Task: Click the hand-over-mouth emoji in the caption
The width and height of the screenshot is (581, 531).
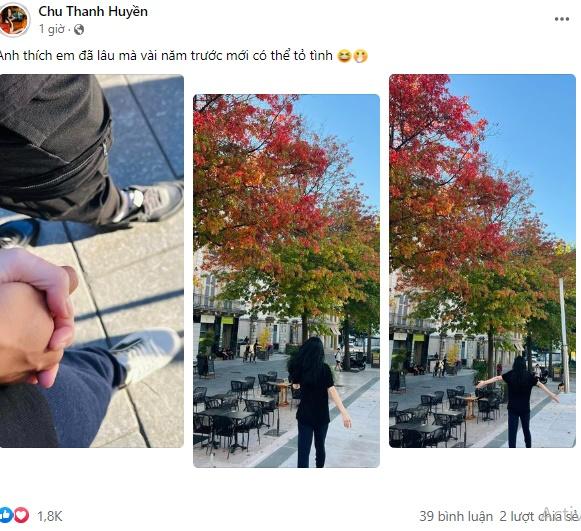Action: click(360, 56)
